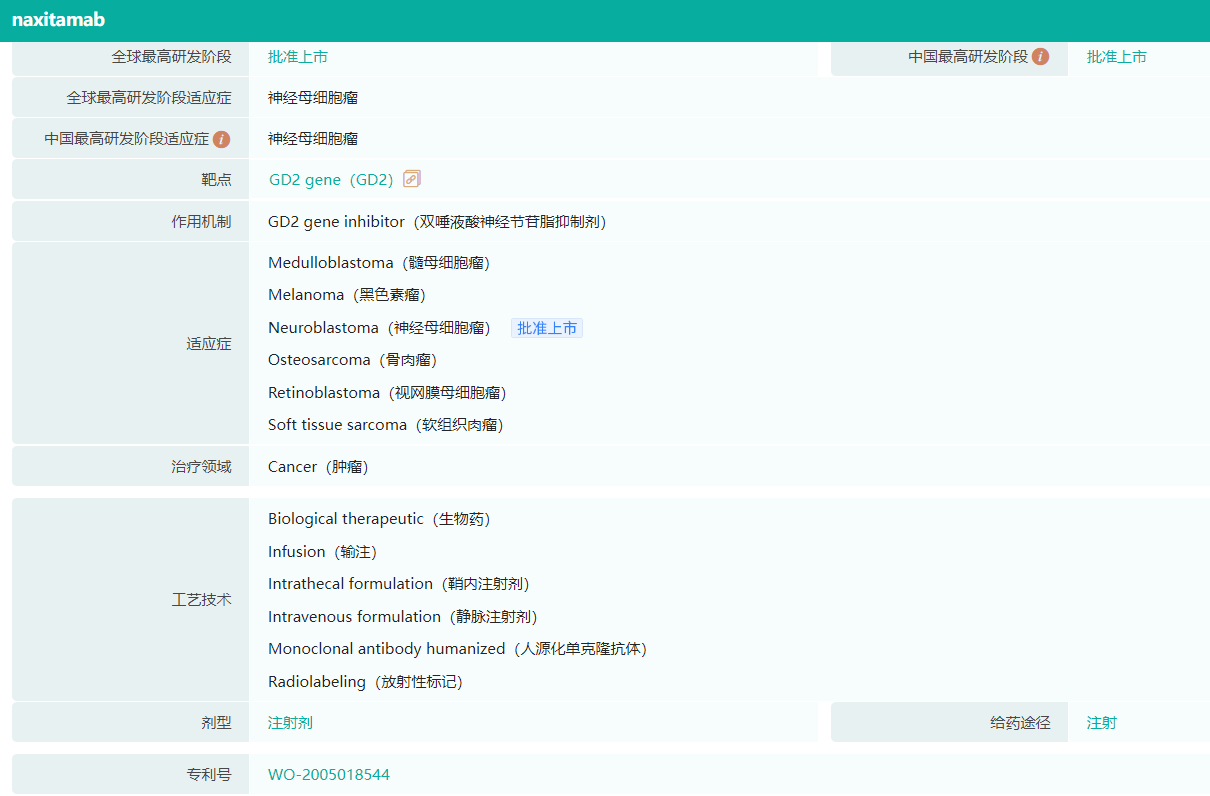Open China highest phase 批准上市 link

tap(1116, 57)
